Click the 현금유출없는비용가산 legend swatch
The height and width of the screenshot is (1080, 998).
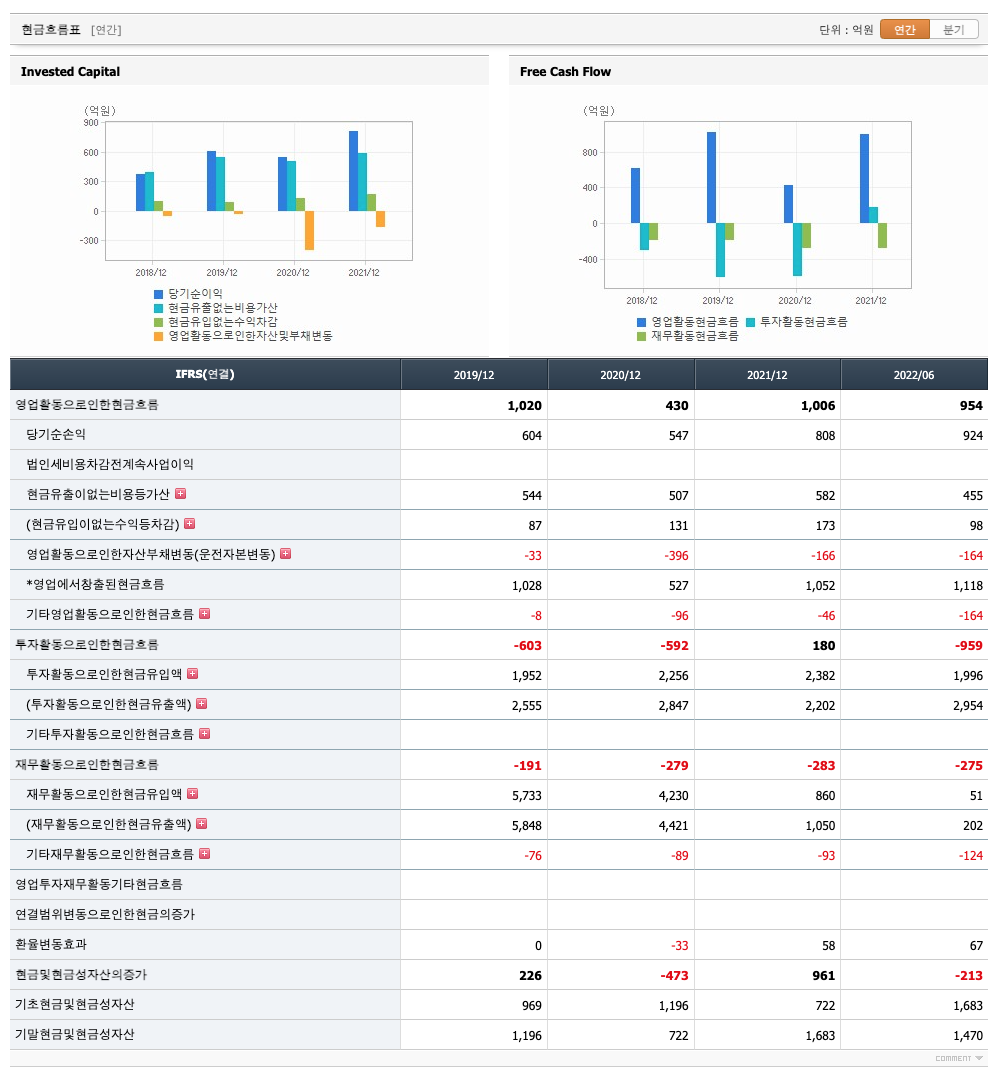(x=158, y=308)
